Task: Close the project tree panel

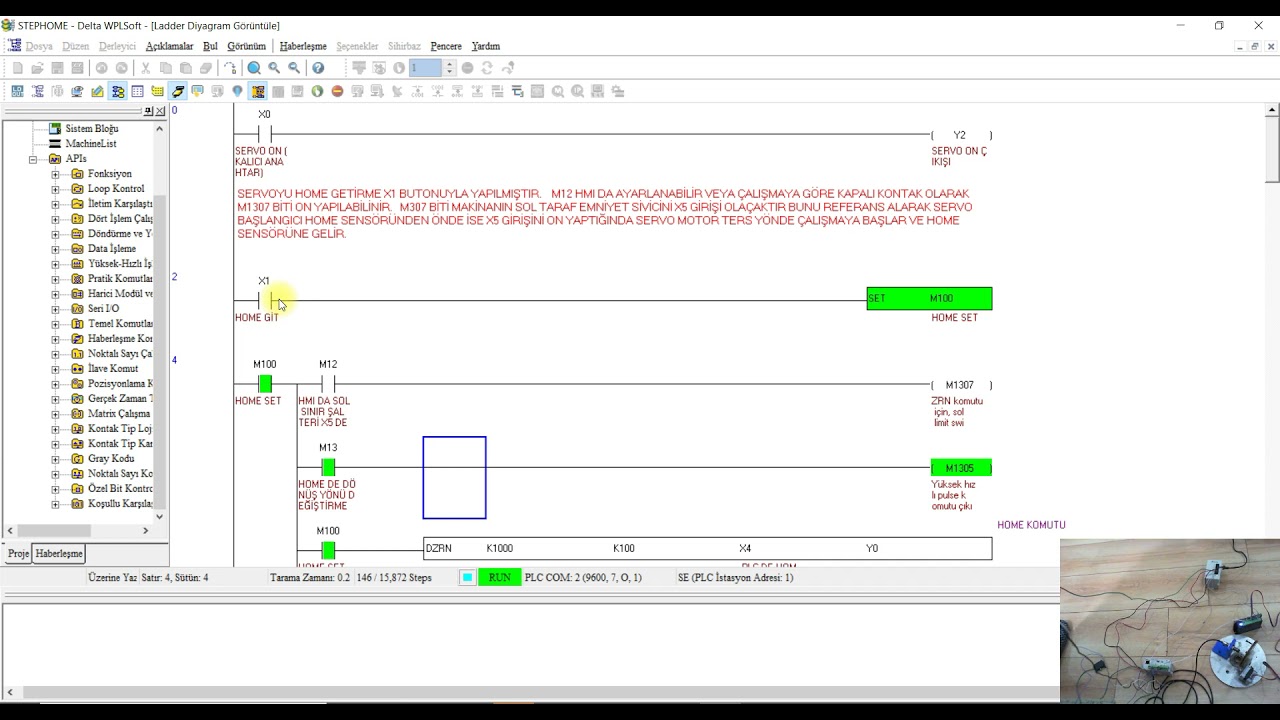Action: pos(160,111)
